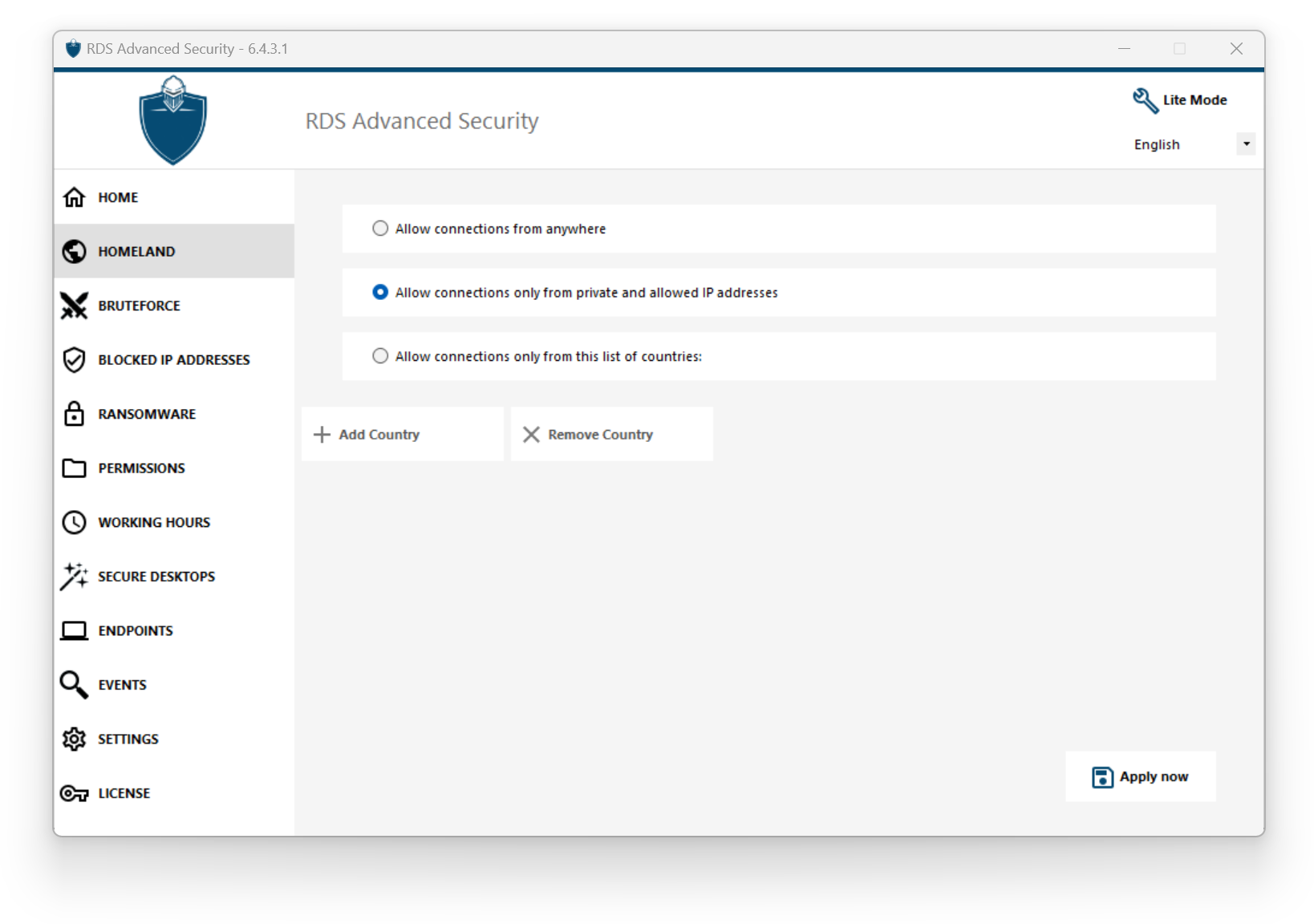Click the Working Hours clock icon

(74, 522)
